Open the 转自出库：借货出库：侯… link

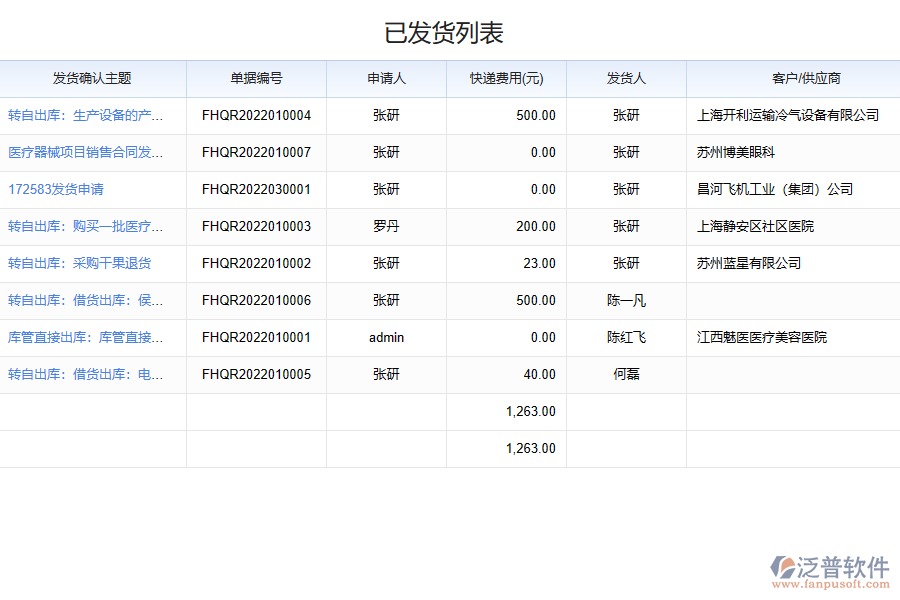85,300
